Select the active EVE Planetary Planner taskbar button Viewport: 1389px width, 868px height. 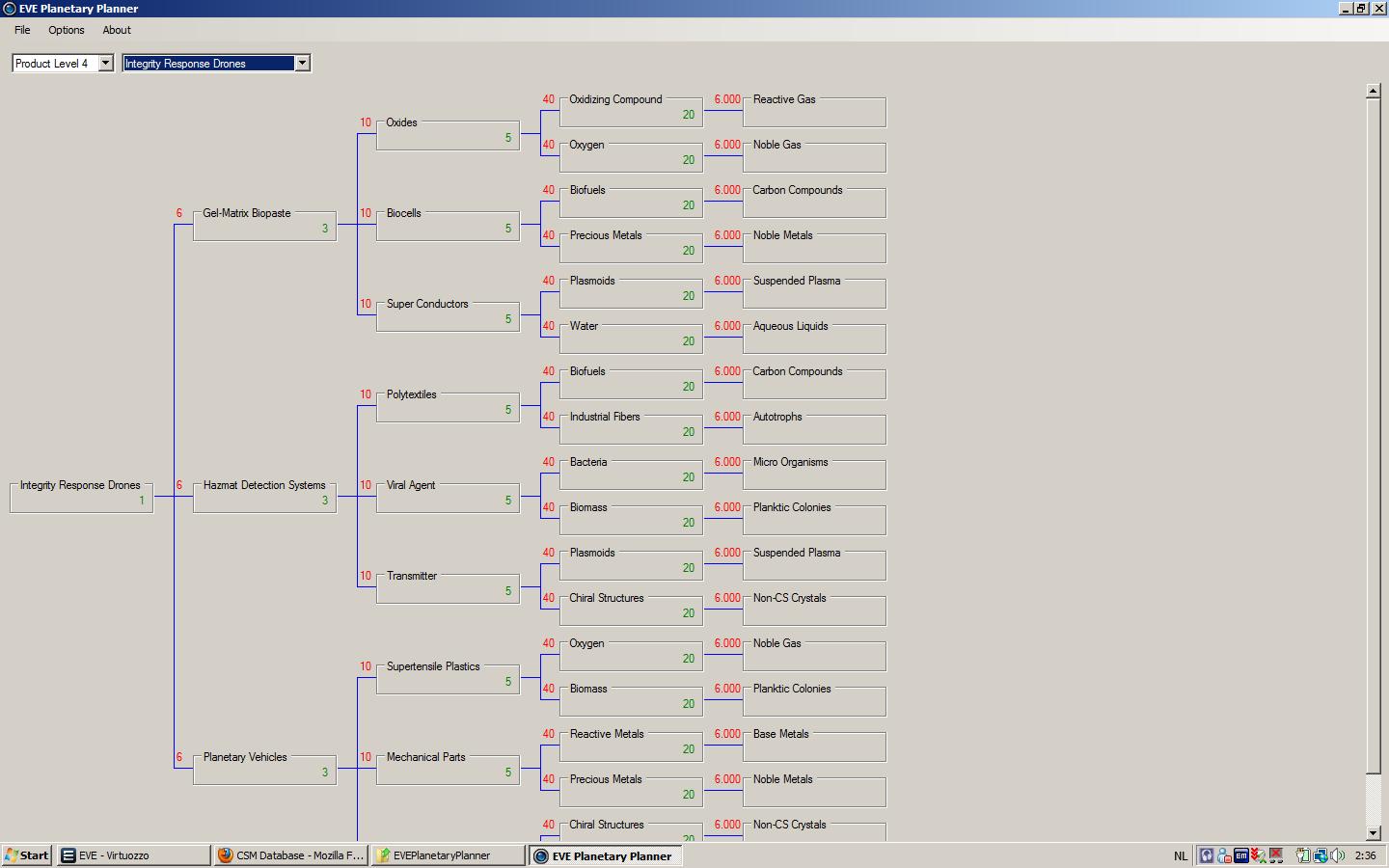point(606,855)
